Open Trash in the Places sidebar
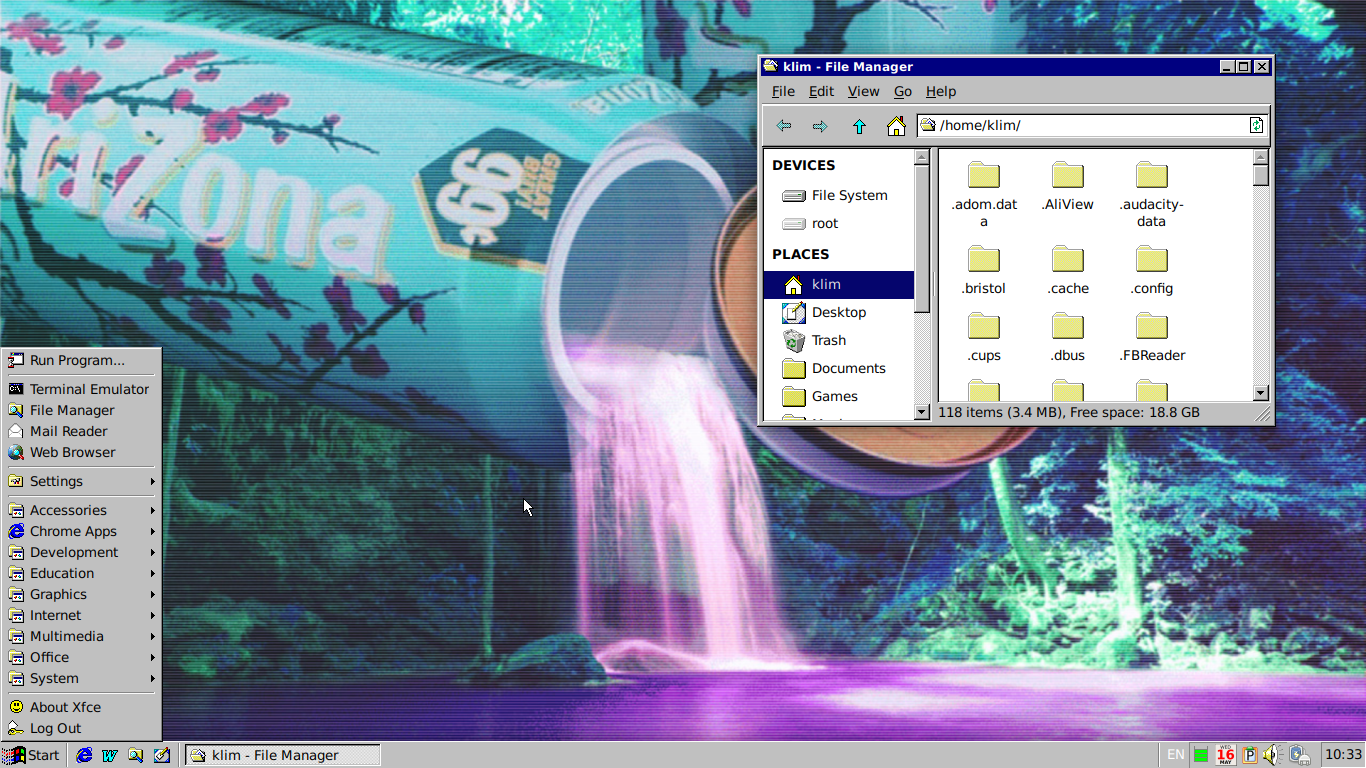Image resolution: width=1366 pixels, height=768 pixels. (x=838, y=340)
